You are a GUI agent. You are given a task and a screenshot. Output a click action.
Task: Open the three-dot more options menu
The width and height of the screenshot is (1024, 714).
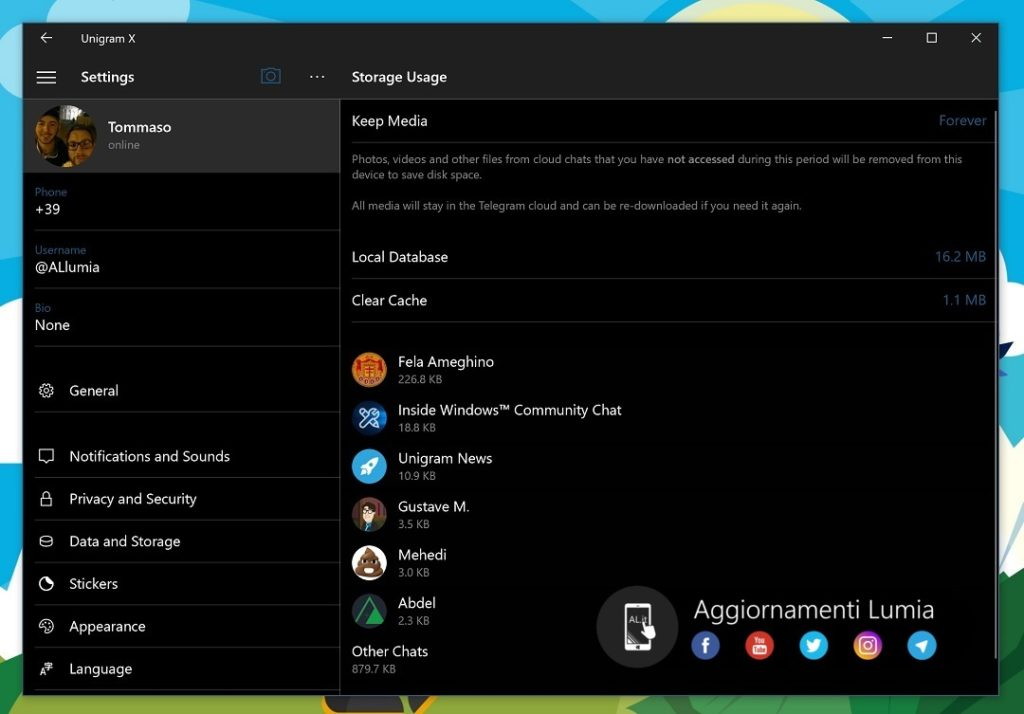pyautogui.click(x=317, y=76)
